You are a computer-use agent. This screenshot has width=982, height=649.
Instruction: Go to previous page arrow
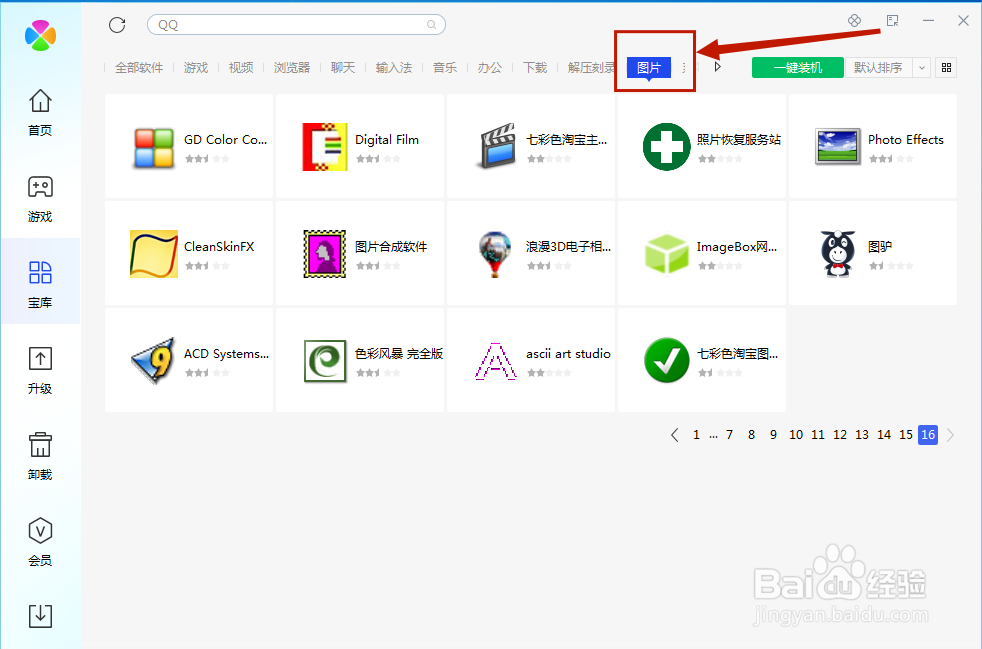674,435
